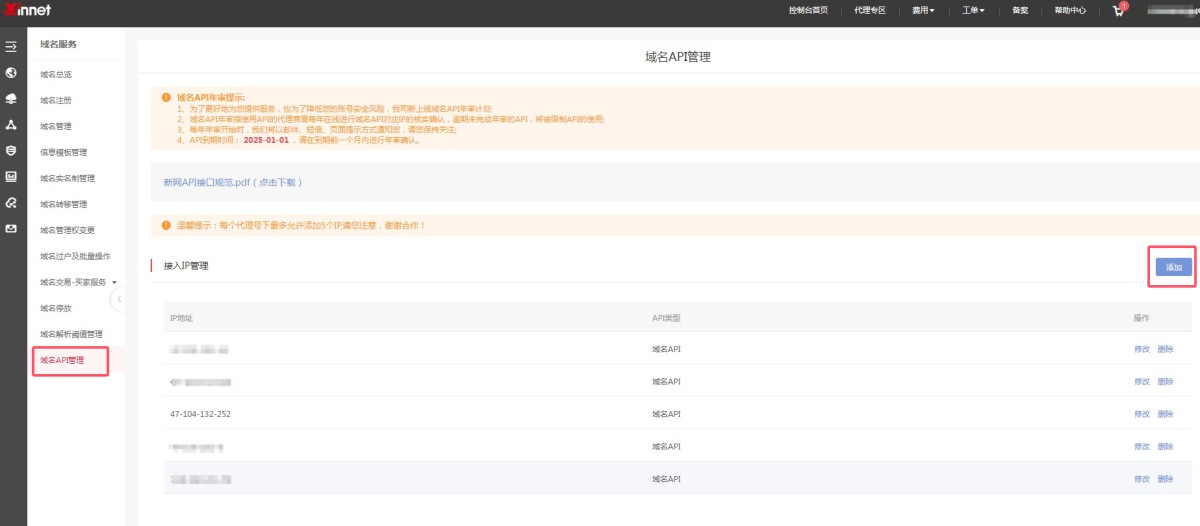
Task: Open the shield security sidebar icon
Action: tap(11, 151)
